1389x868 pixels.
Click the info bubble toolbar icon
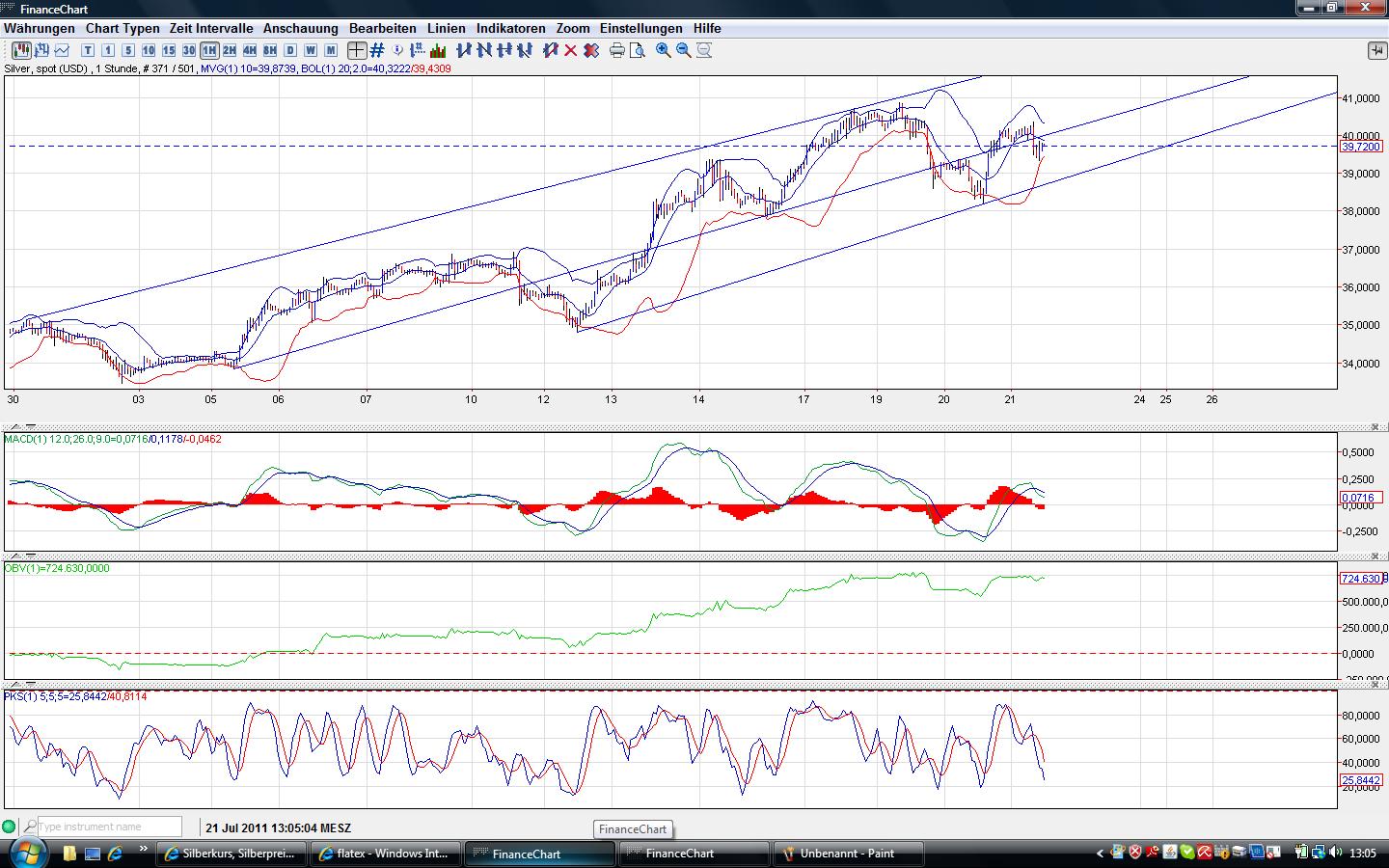click(397, 50)
